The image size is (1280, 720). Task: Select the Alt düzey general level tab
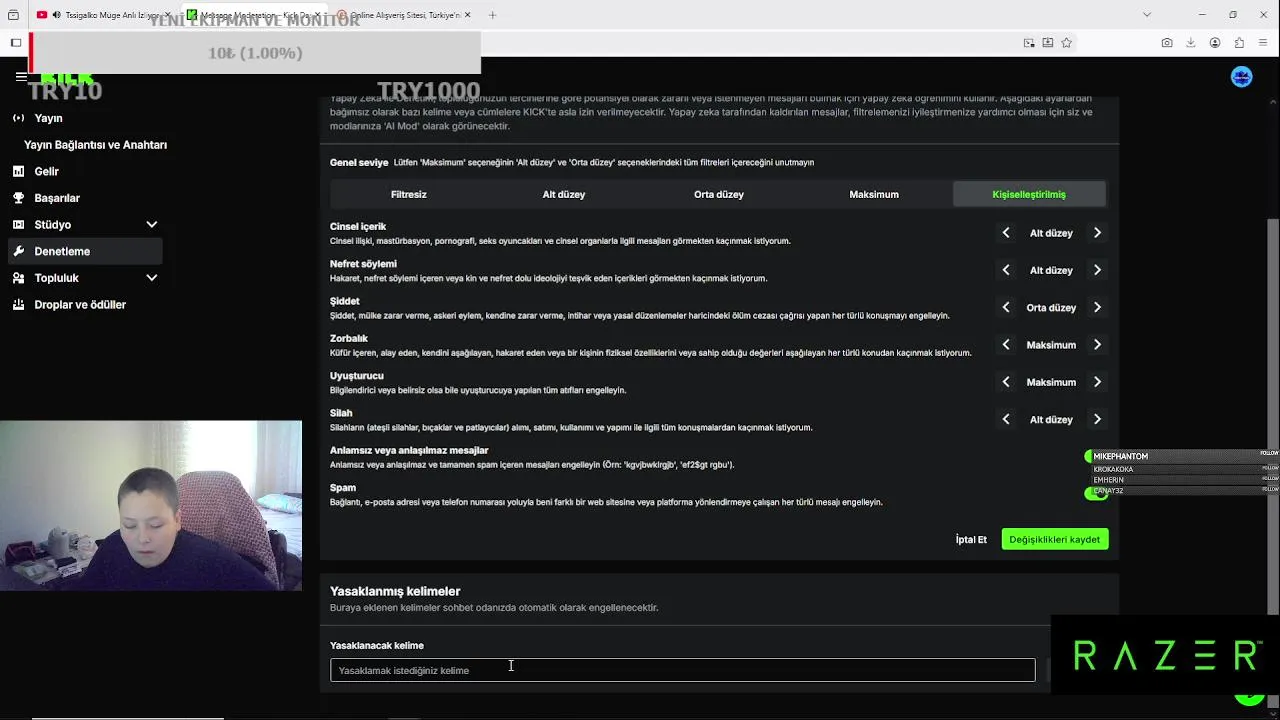[564, 194]
